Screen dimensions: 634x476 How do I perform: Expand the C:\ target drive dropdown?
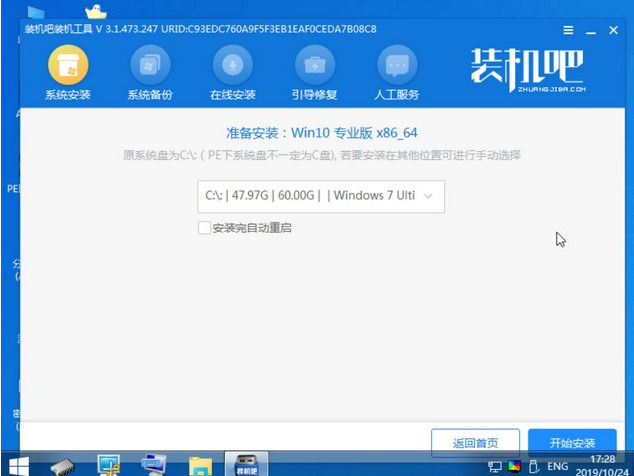[x=321, y=197]
